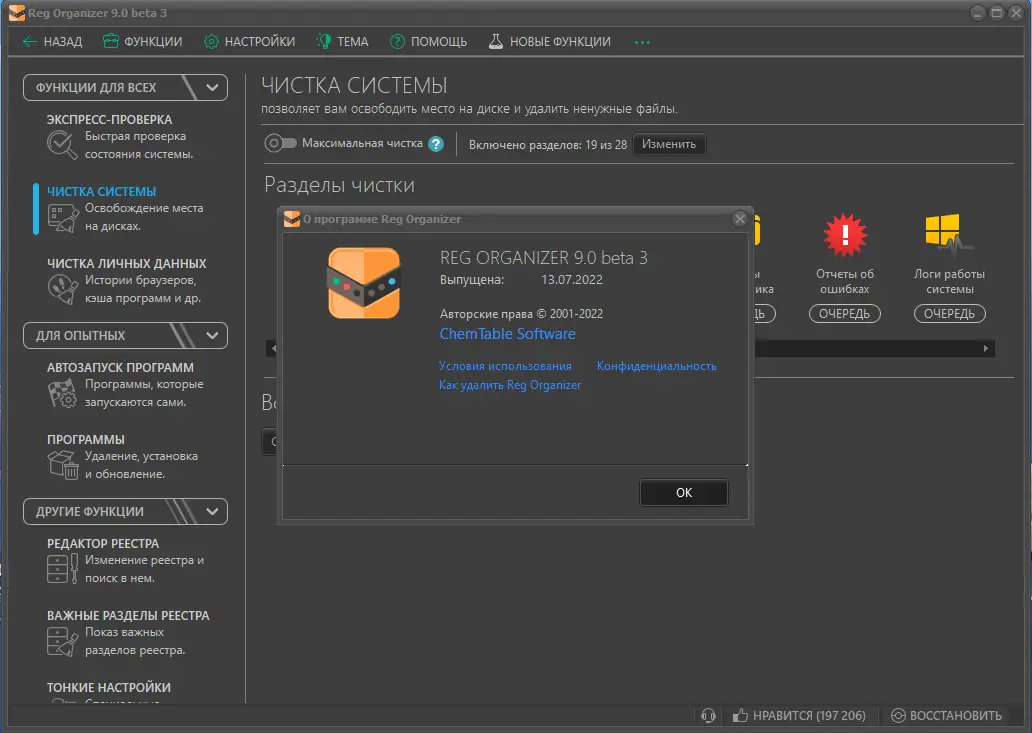Click the АВТОЗАПУСК ПРОГРАММ flag icon

[x=63, y=394]
